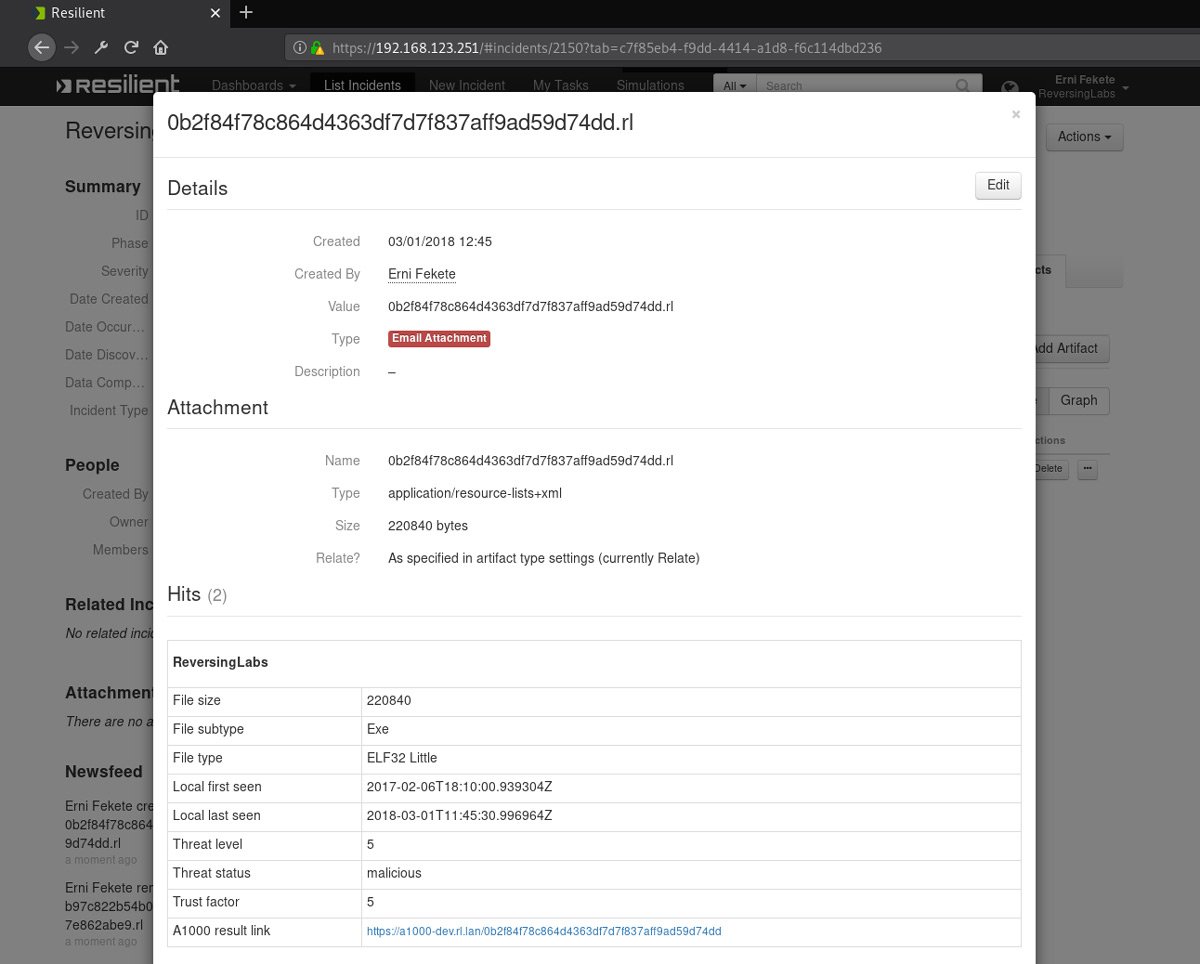1200x964 pixels.
Task: Select the Local last seen timestamp value
Action: click(459, 816)
